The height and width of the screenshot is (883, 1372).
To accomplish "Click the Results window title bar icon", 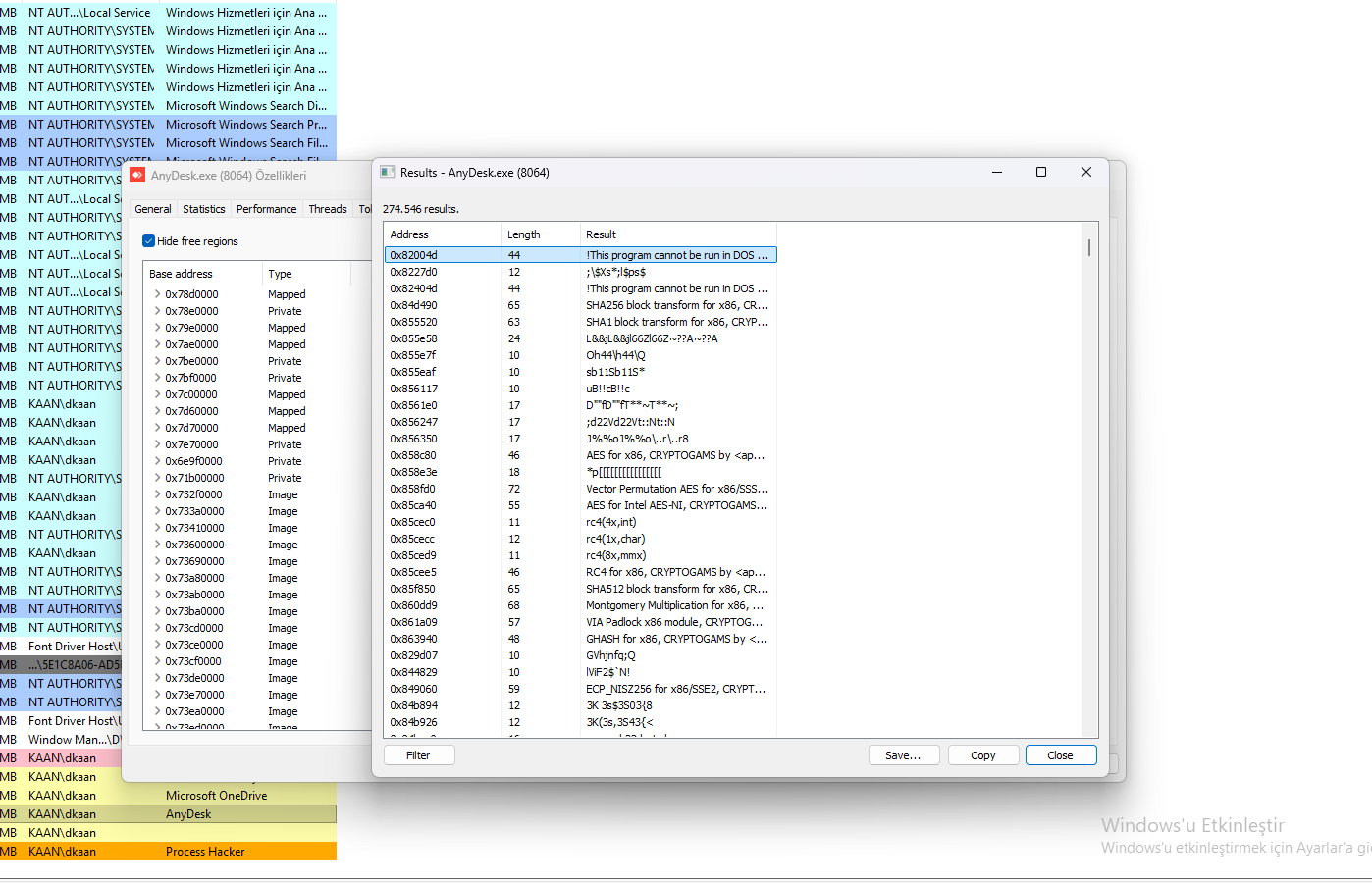I will [x=388, y=172].
